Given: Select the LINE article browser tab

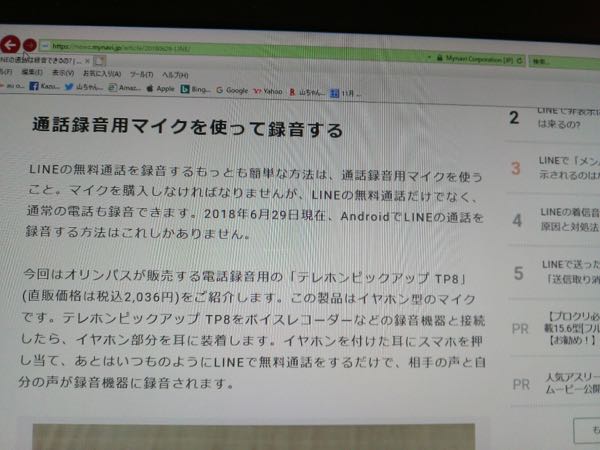Looking at the screenshot, I should pos(41,60).
